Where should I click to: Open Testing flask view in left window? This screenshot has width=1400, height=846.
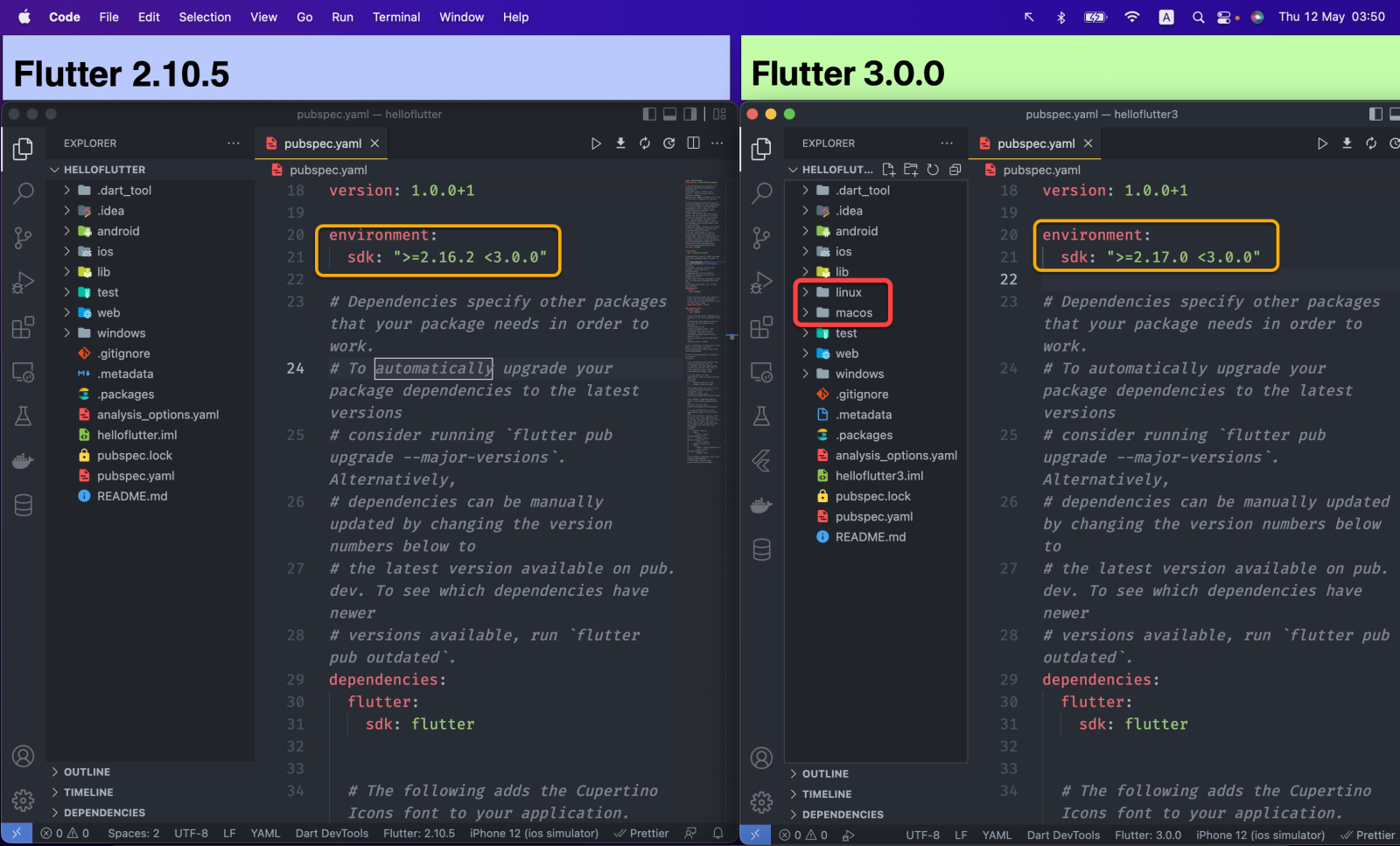coord(24,416)
